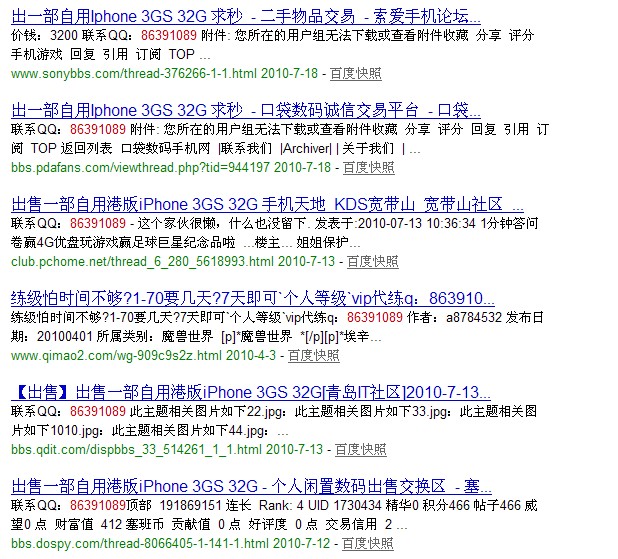This screenshot has width=618, height=559.
Task: Click the www.sonybbs.com/thread-376266-1-1.html URL text
Action: pyautogui.click(x=134, y=73)
